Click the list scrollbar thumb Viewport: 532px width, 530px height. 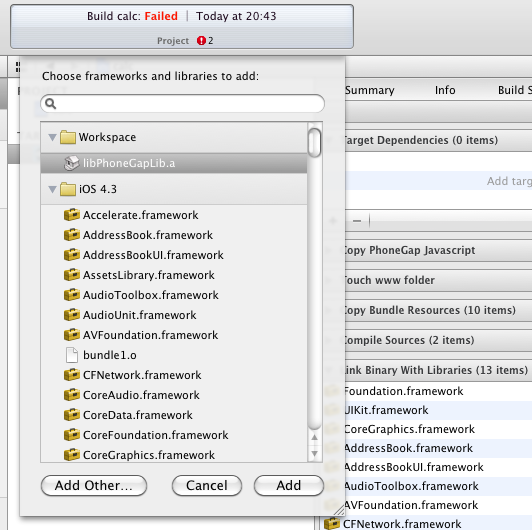click(315, 143)
